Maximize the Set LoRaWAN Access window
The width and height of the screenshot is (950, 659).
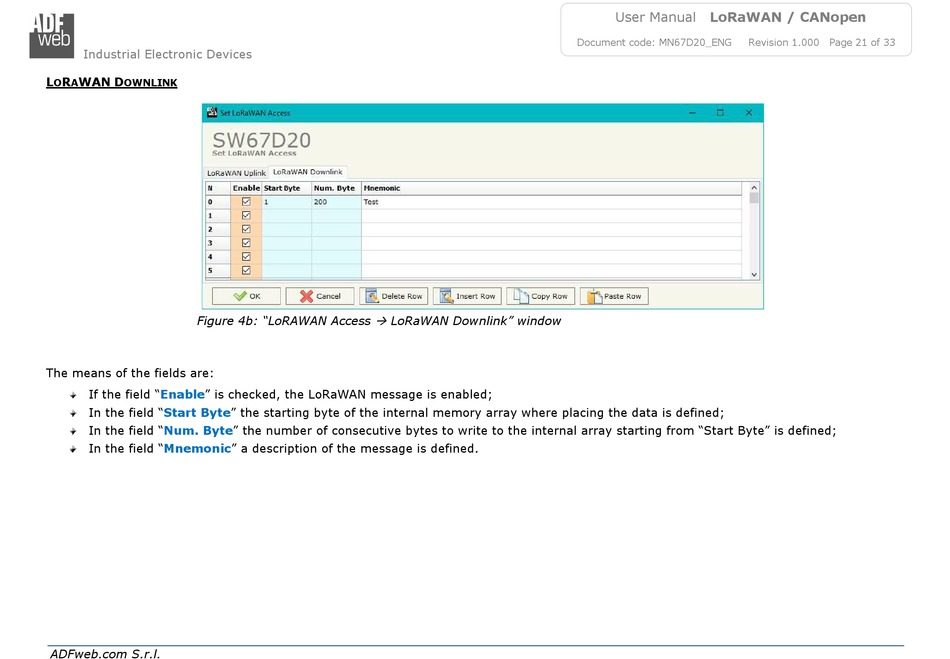(720, 113)
